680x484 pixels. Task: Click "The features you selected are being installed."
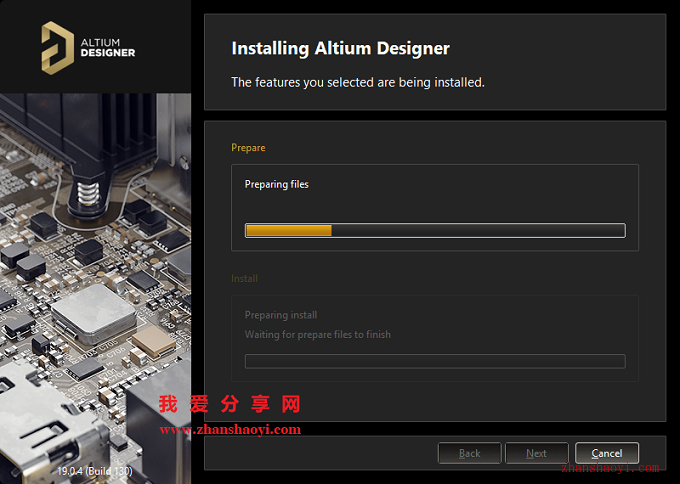(x=358, y=82)
